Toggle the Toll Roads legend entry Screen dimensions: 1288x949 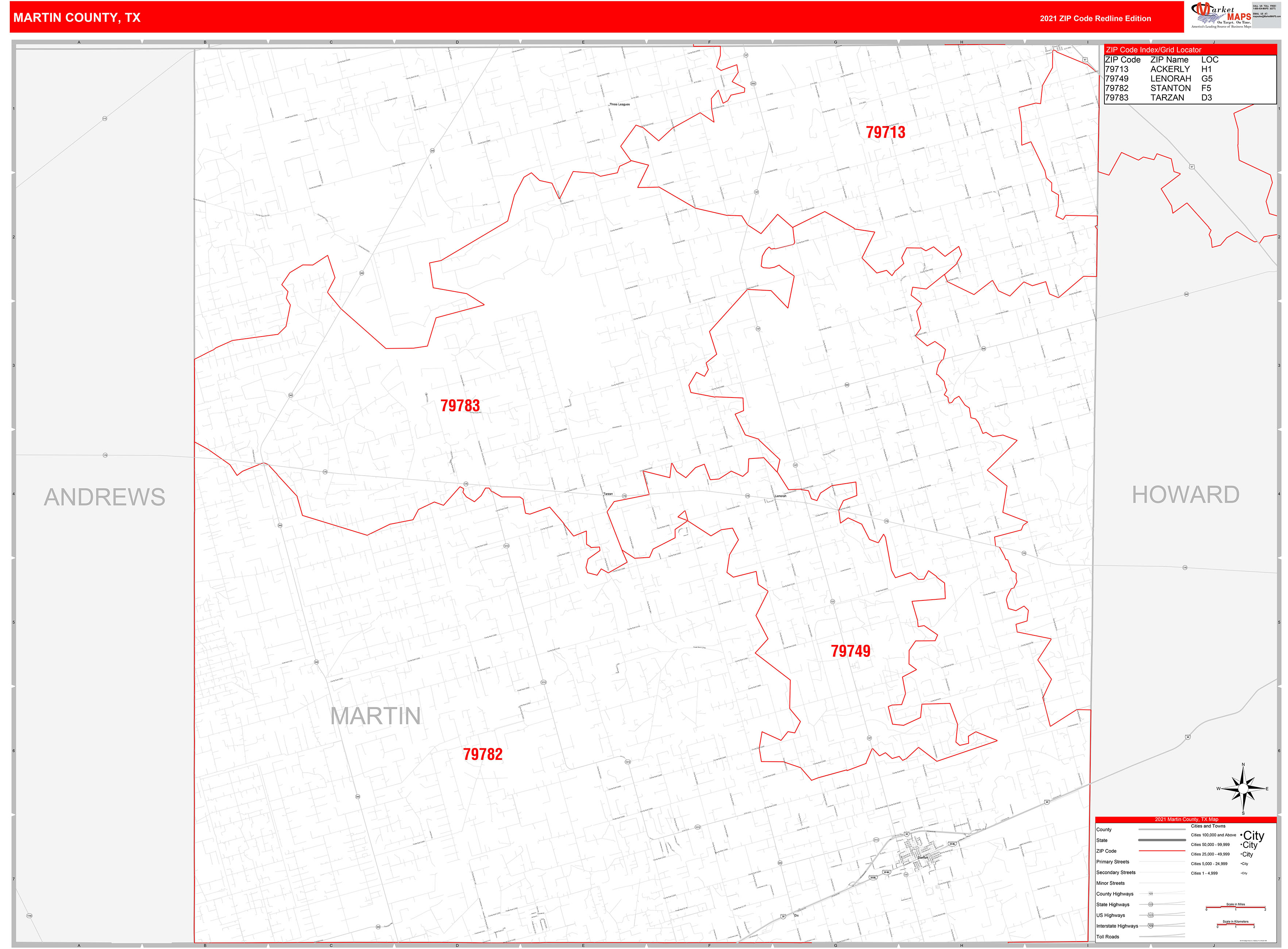[x=1108, y=937]
